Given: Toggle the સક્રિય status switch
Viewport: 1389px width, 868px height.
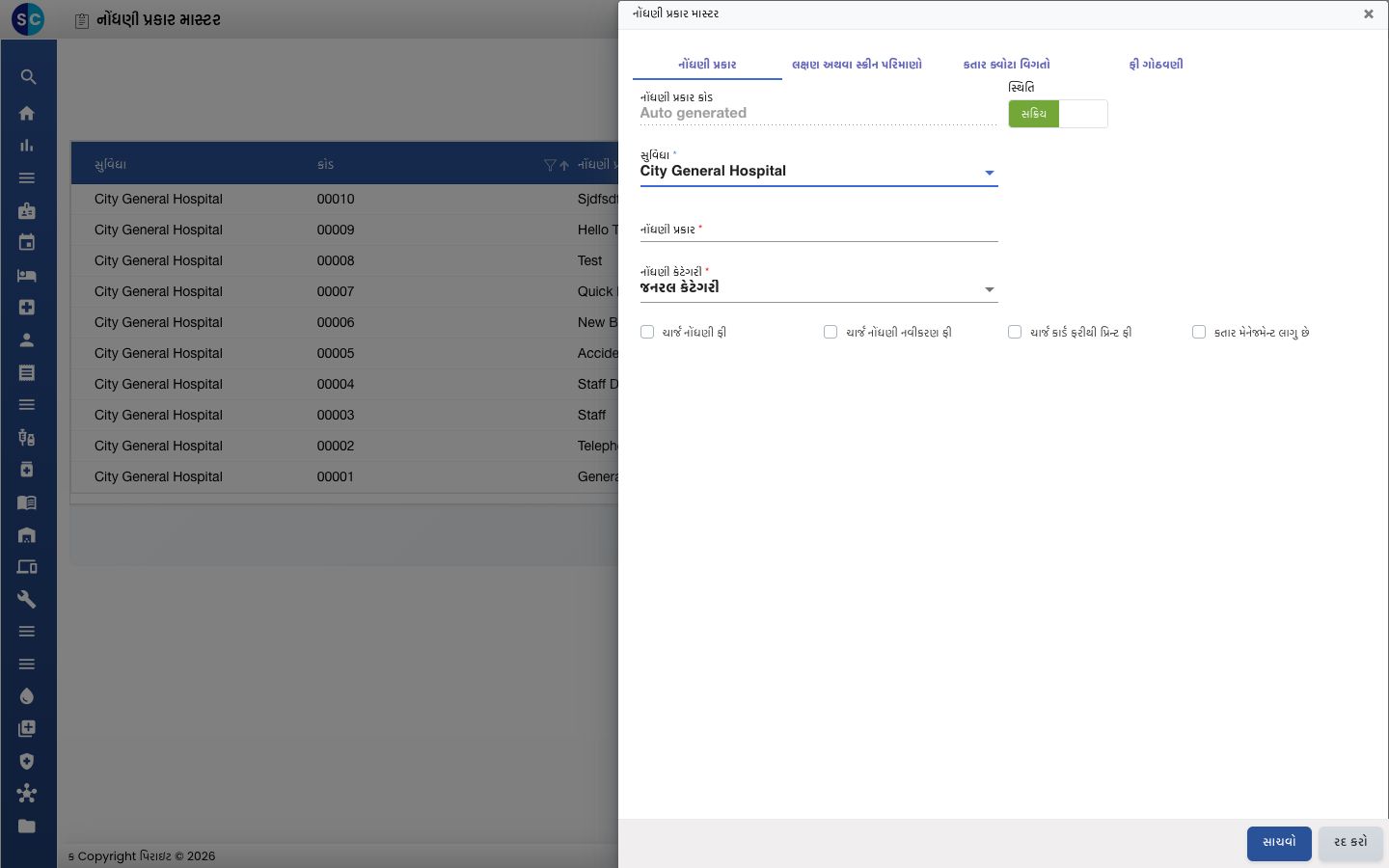Looking at the screenshot, I should [x=1058, y=114].
